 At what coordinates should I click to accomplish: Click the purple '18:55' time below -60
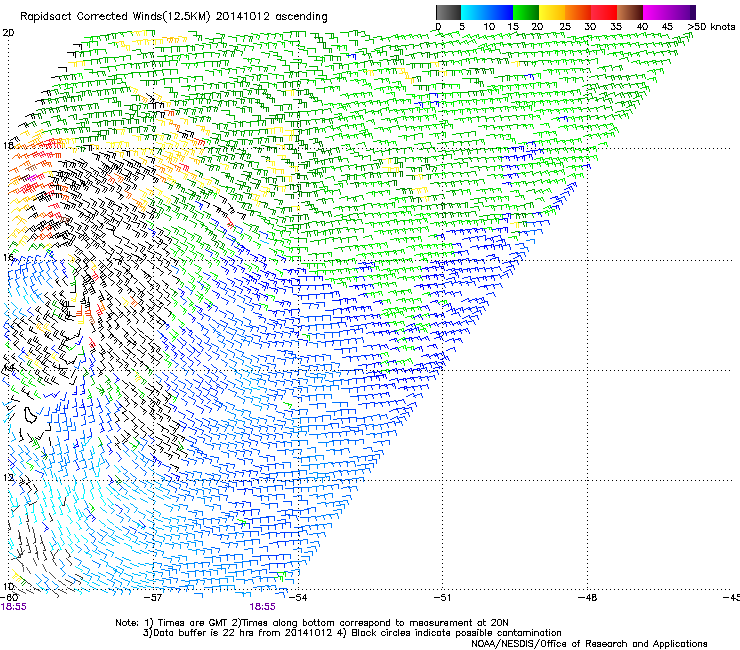pyautogui.click(x=14, y=607)
